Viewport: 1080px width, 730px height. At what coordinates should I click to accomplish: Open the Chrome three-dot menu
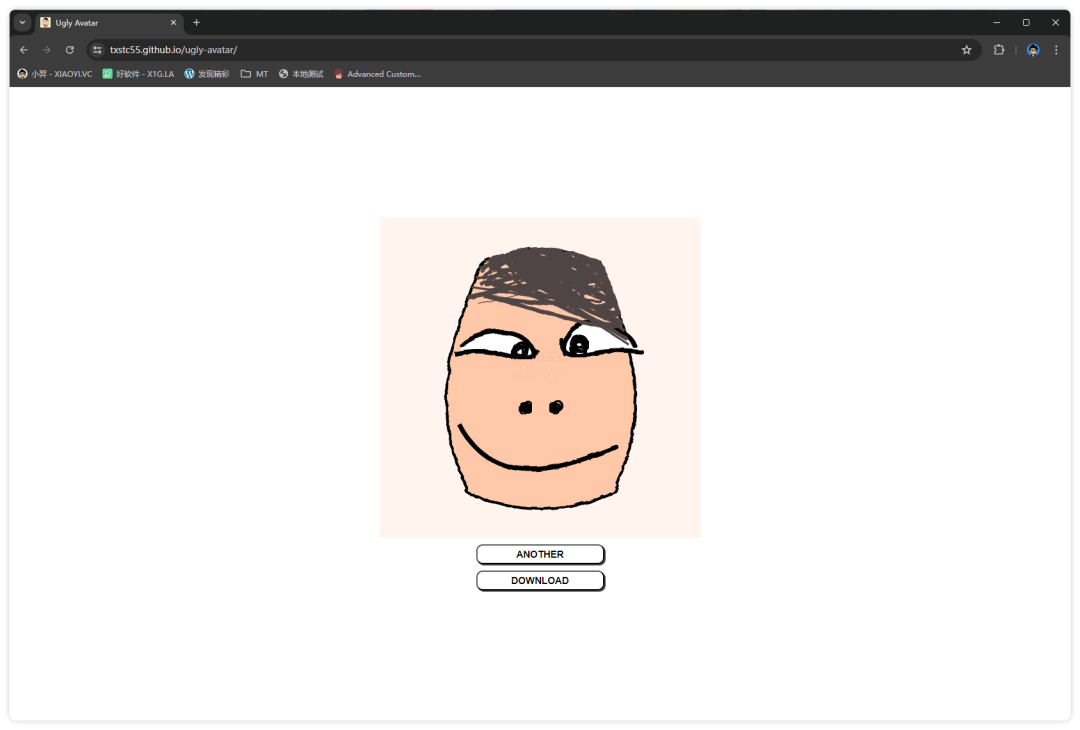pos(1056,50)
